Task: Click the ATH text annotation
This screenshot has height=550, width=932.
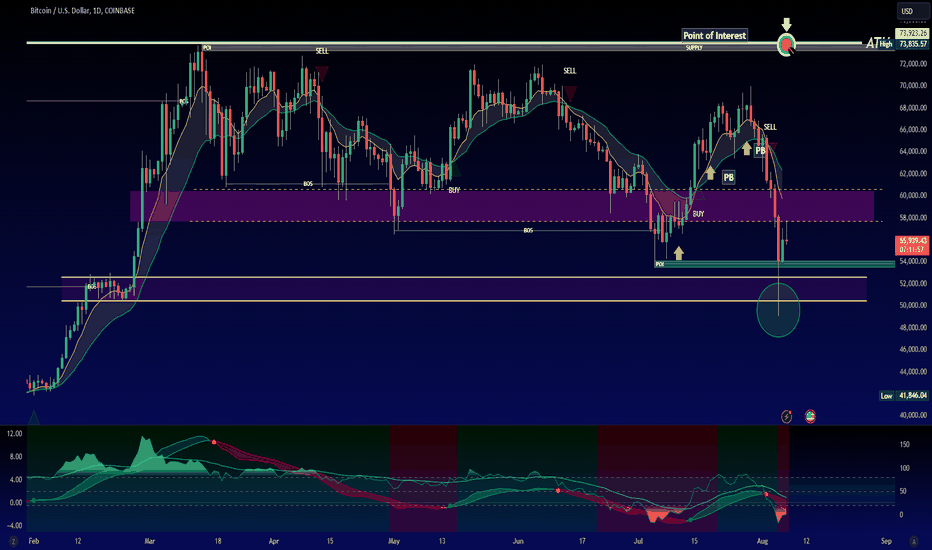Action: click(x=874, y=43)
